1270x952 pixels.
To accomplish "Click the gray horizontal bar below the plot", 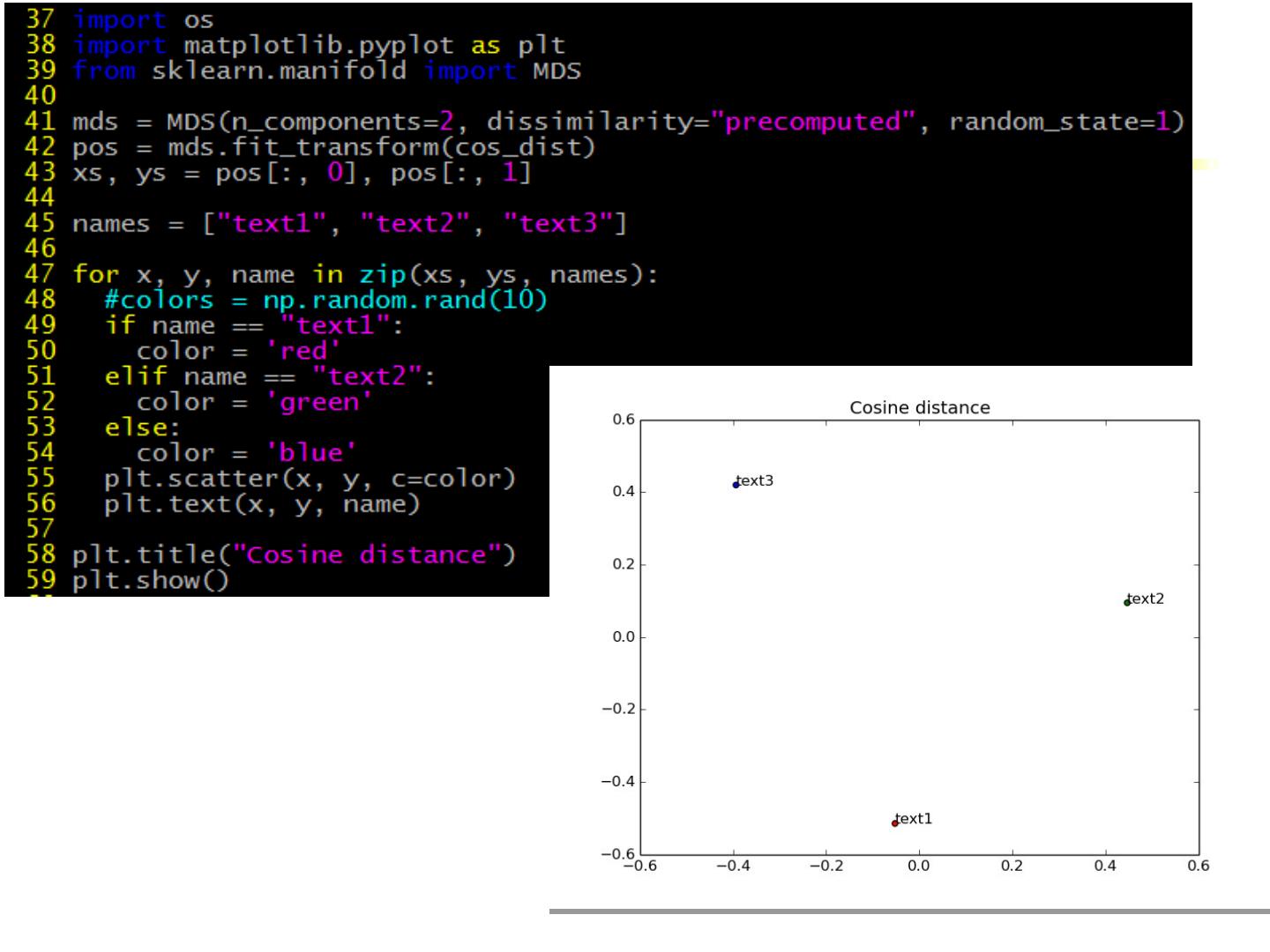I will (x=908, y=911).
